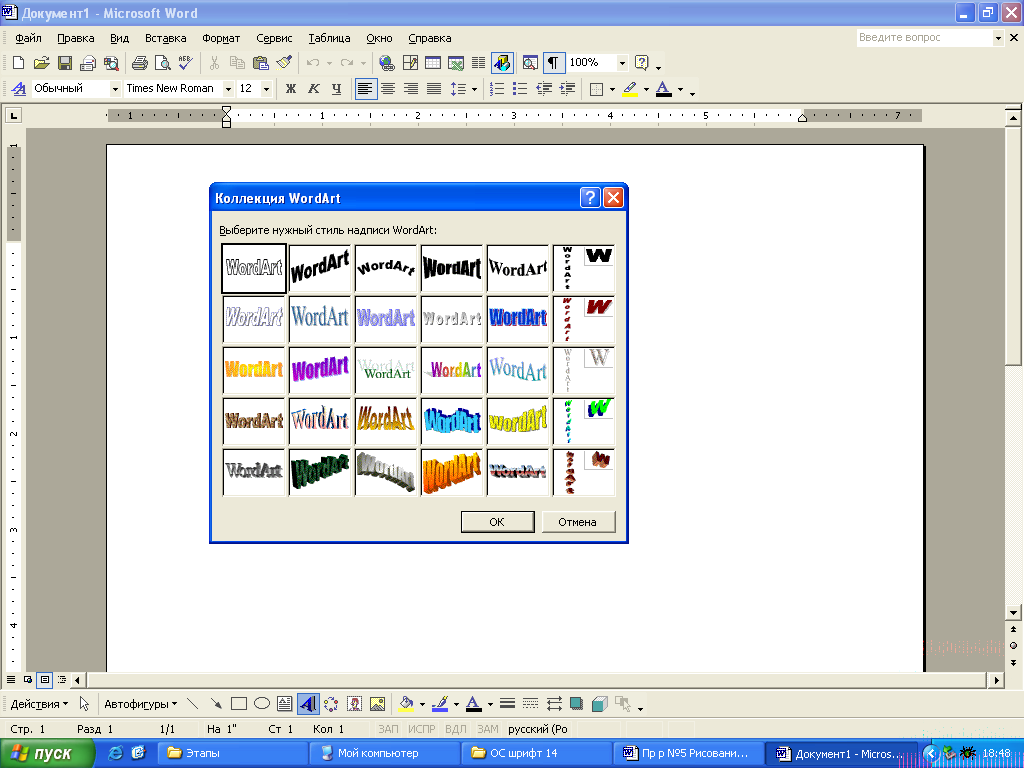1024x768 pixels.
Task: Insert picture from file icon
Action: point(377,703)
